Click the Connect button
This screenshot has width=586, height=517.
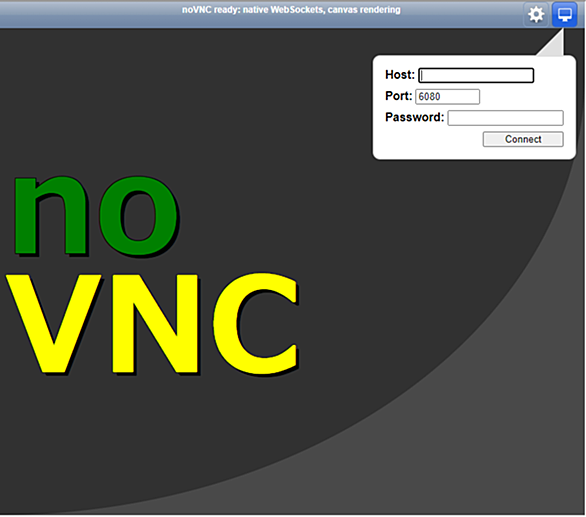tap(523, 139)
